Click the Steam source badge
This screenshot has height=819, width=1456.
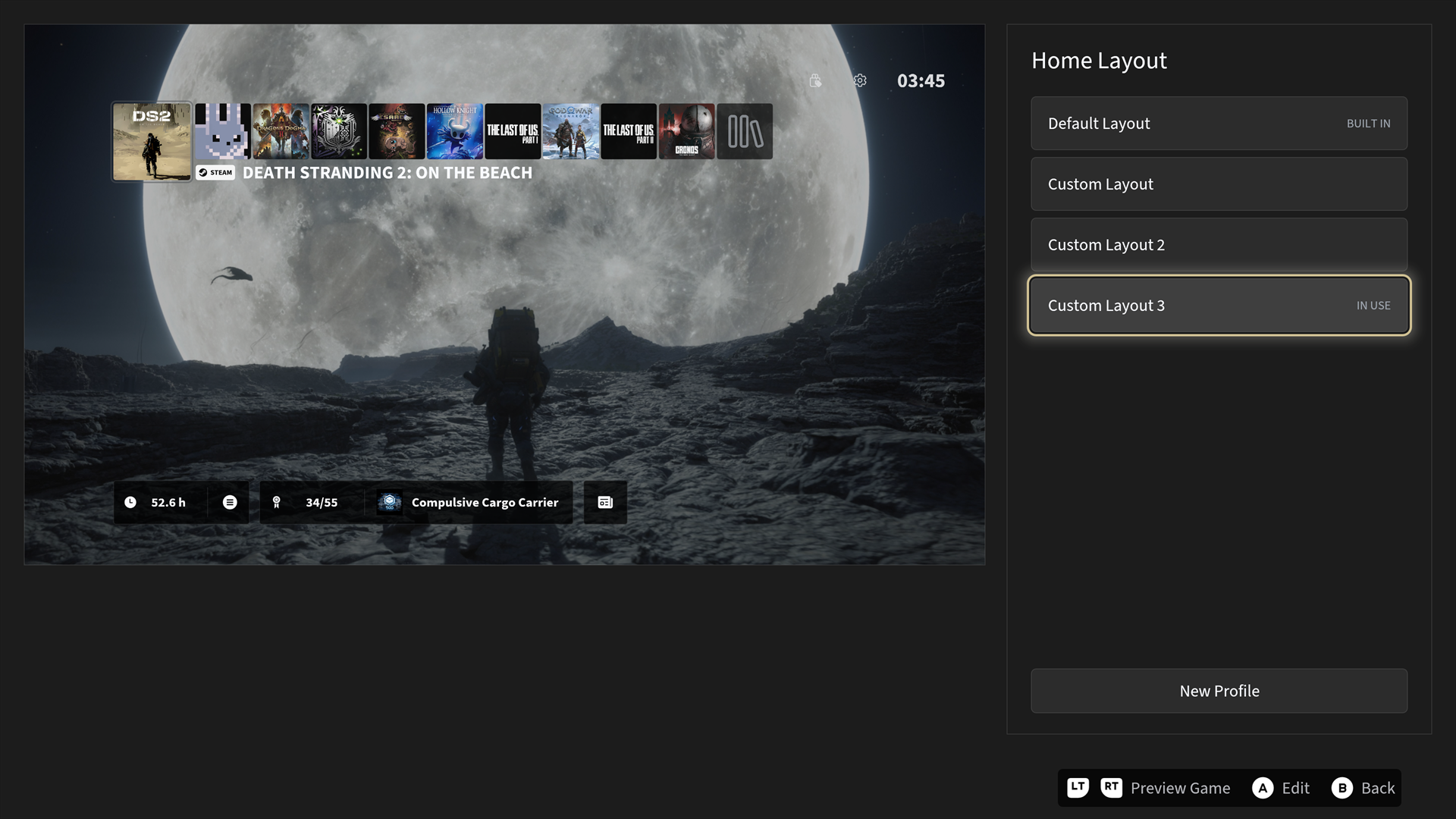pyautogui.click(x=215, y=173)
